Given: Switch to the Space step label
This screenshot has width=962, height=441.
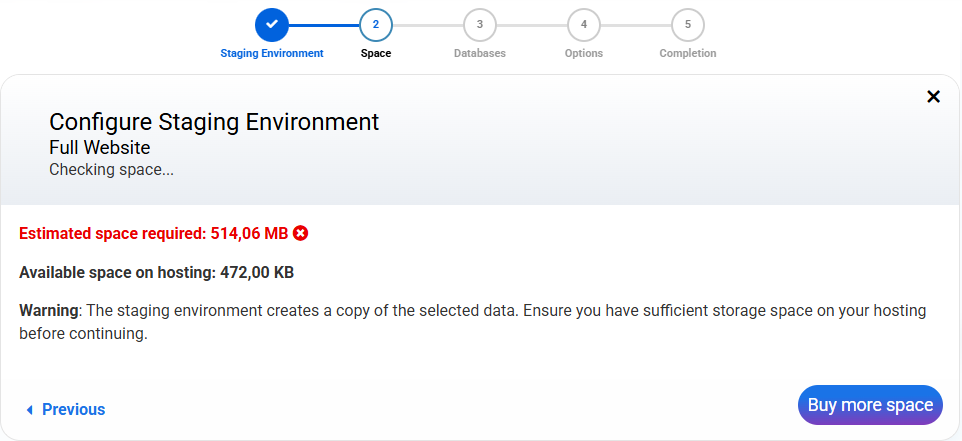Looking at the screenshot, I should 376,53.
